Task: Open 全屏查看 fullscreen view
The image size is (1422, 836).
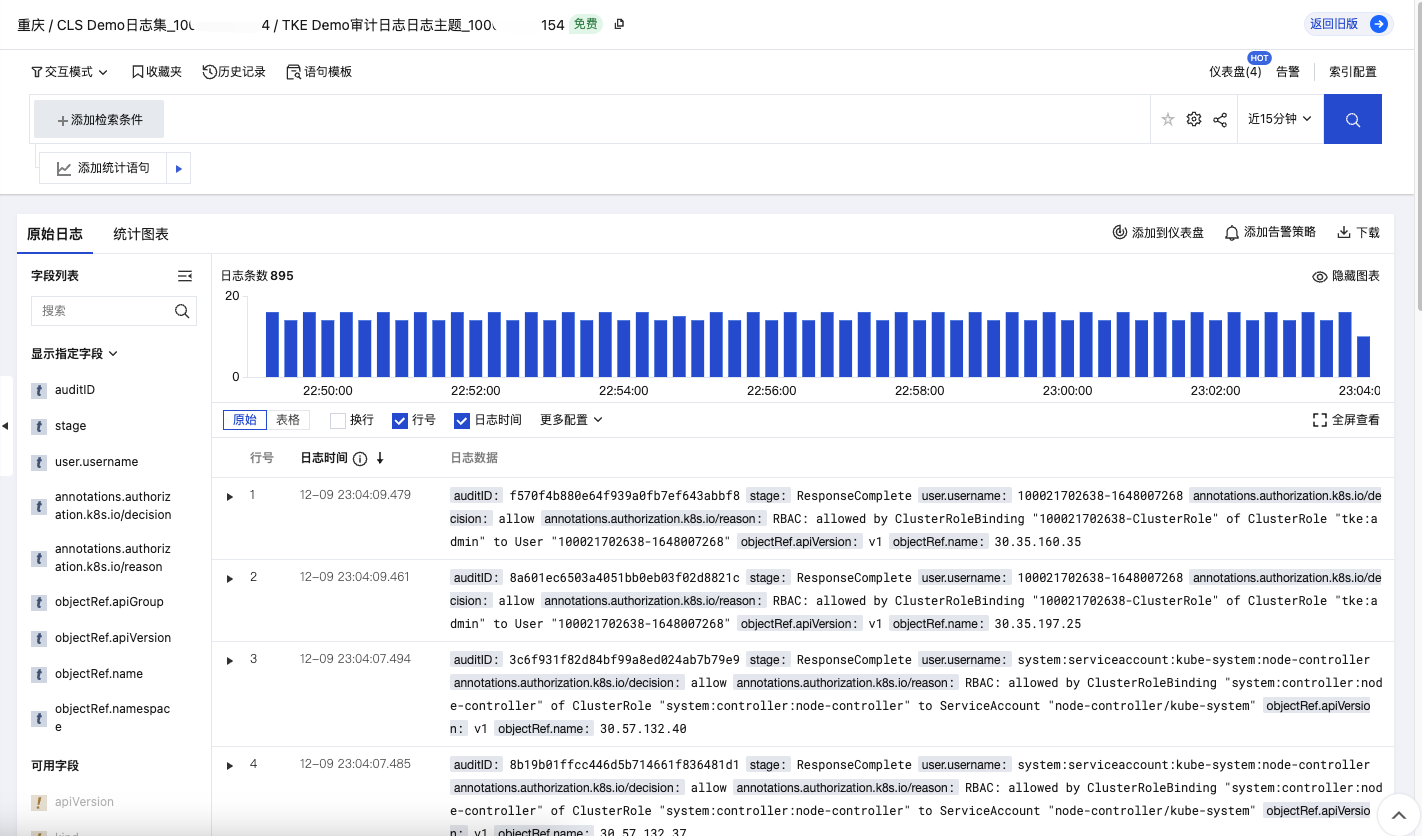Action: (x=1346, y=420)
